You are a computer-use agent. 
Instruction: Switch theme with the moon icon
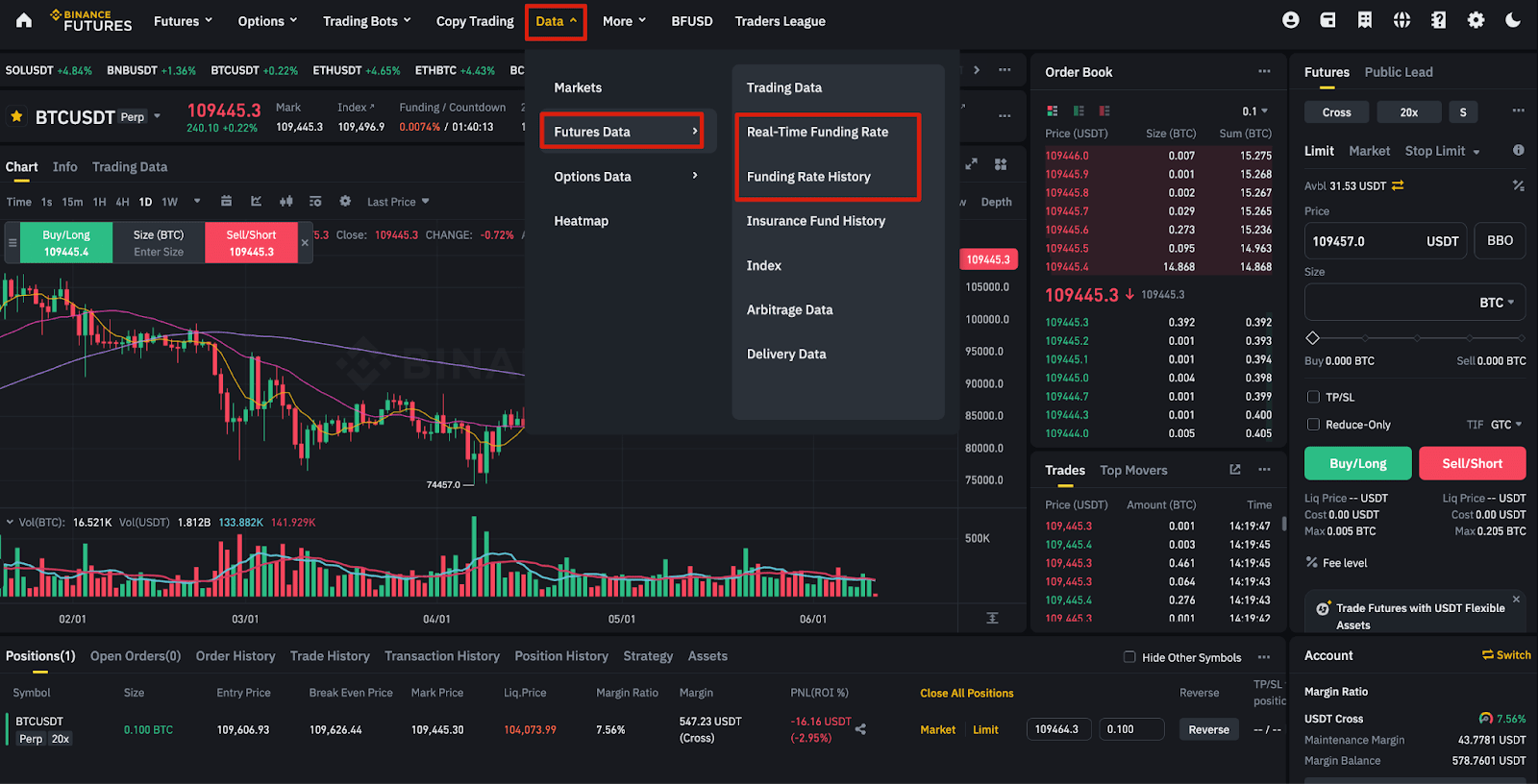click(1513, 20)
